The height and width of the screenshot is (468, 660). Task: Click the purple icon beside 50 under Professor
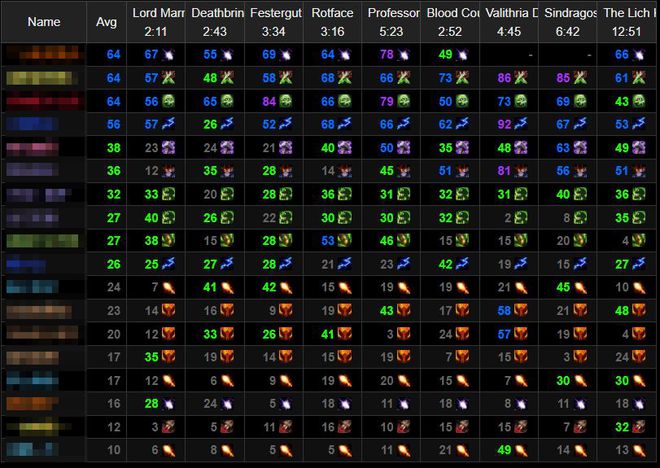[x=404, y=148]
